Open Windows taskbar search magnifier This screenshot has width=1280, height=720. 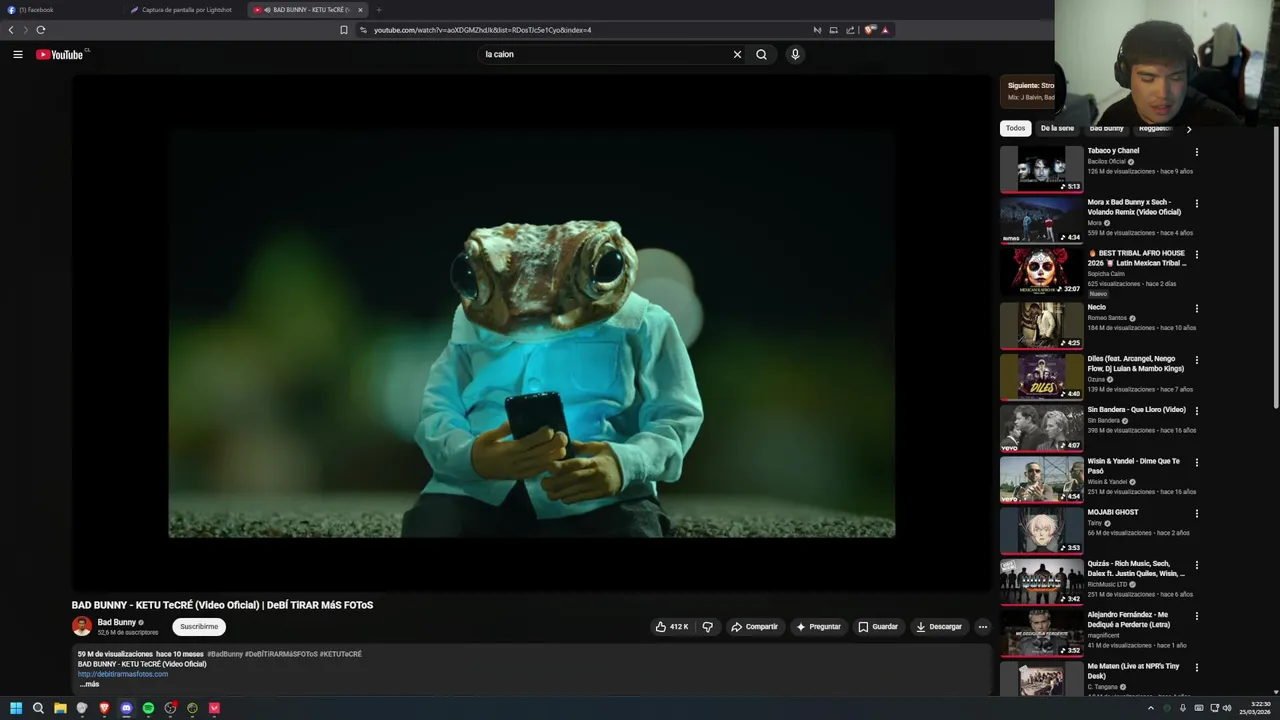[38, 708]
